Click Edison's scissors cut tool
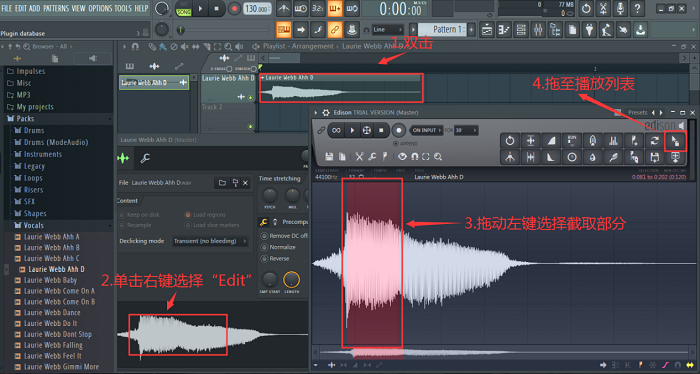Image resolution: width=700 pixels, height=374 pixels. click(x=359, y=156)
